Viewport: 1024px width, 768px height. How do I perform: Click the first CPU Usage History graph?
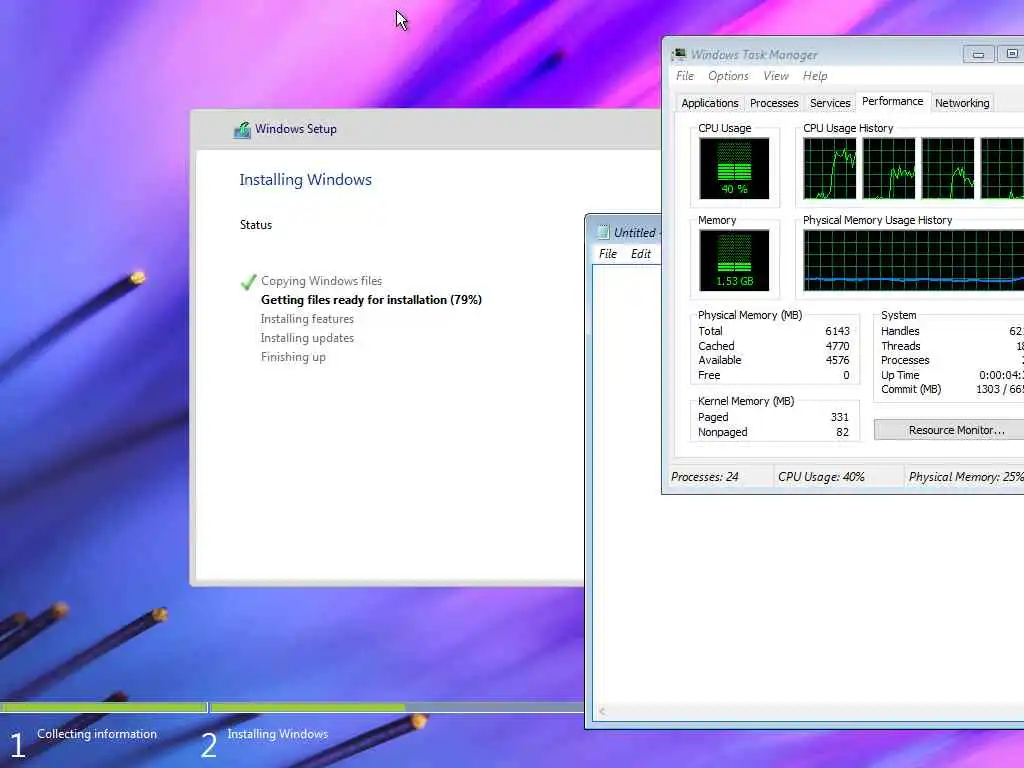pyautogui.click(x=829, y=168)
